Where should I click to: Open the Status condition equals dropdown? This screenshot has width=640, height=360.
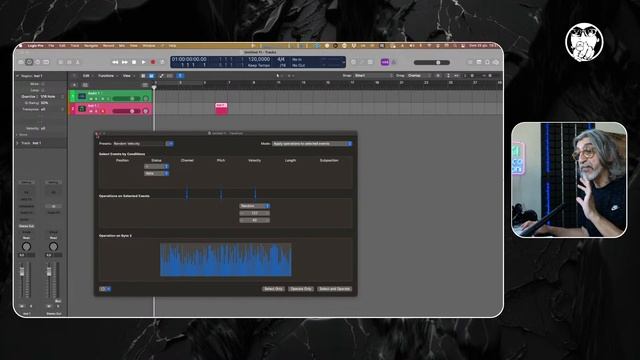pos(156,167)
